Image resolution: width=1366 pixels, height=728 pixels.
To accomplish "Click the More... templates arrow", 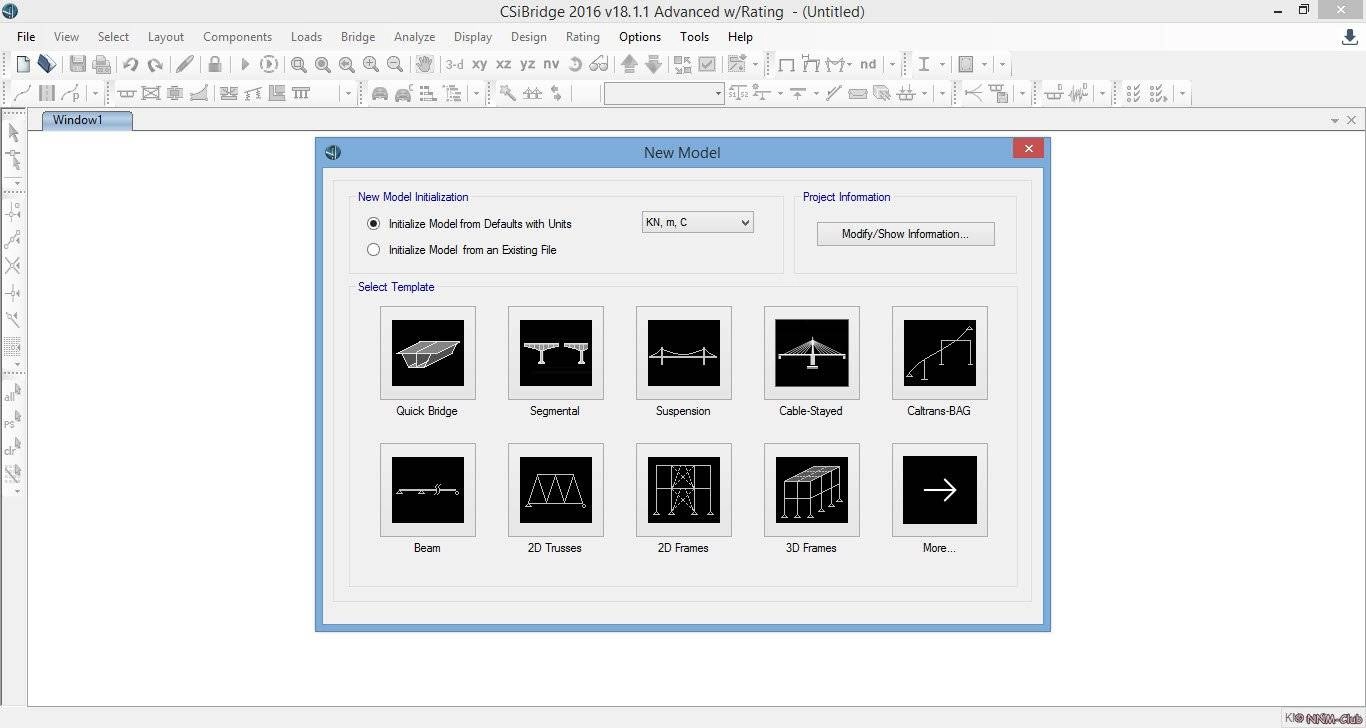I will pos(940,490).
